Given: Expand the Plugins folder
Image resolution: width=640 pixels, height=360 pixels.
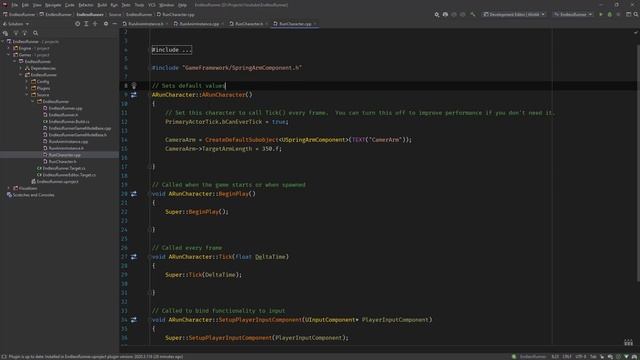Looking at the screenshot, I should pyautogui.click(x=27, y=88).
